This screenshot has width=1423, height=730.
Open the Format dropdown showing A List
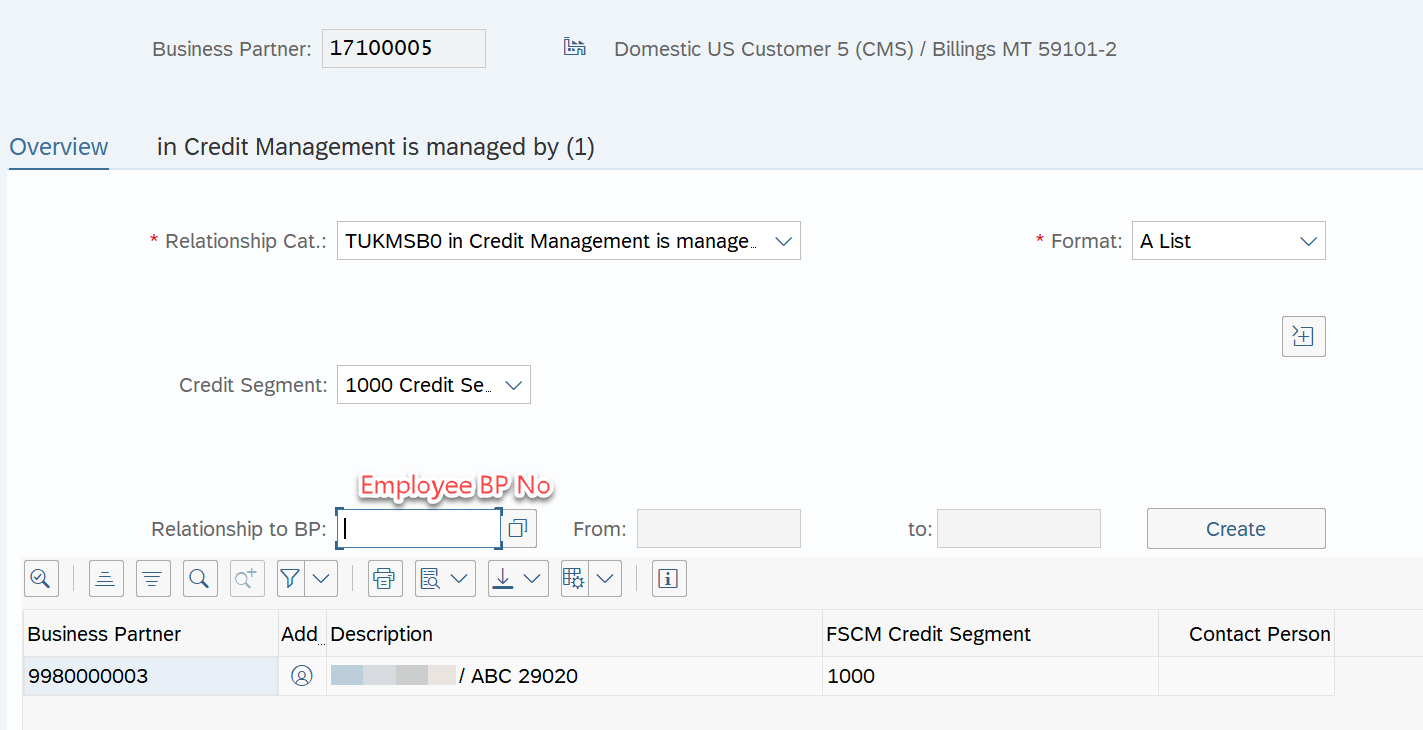[x=1307, y=241]
